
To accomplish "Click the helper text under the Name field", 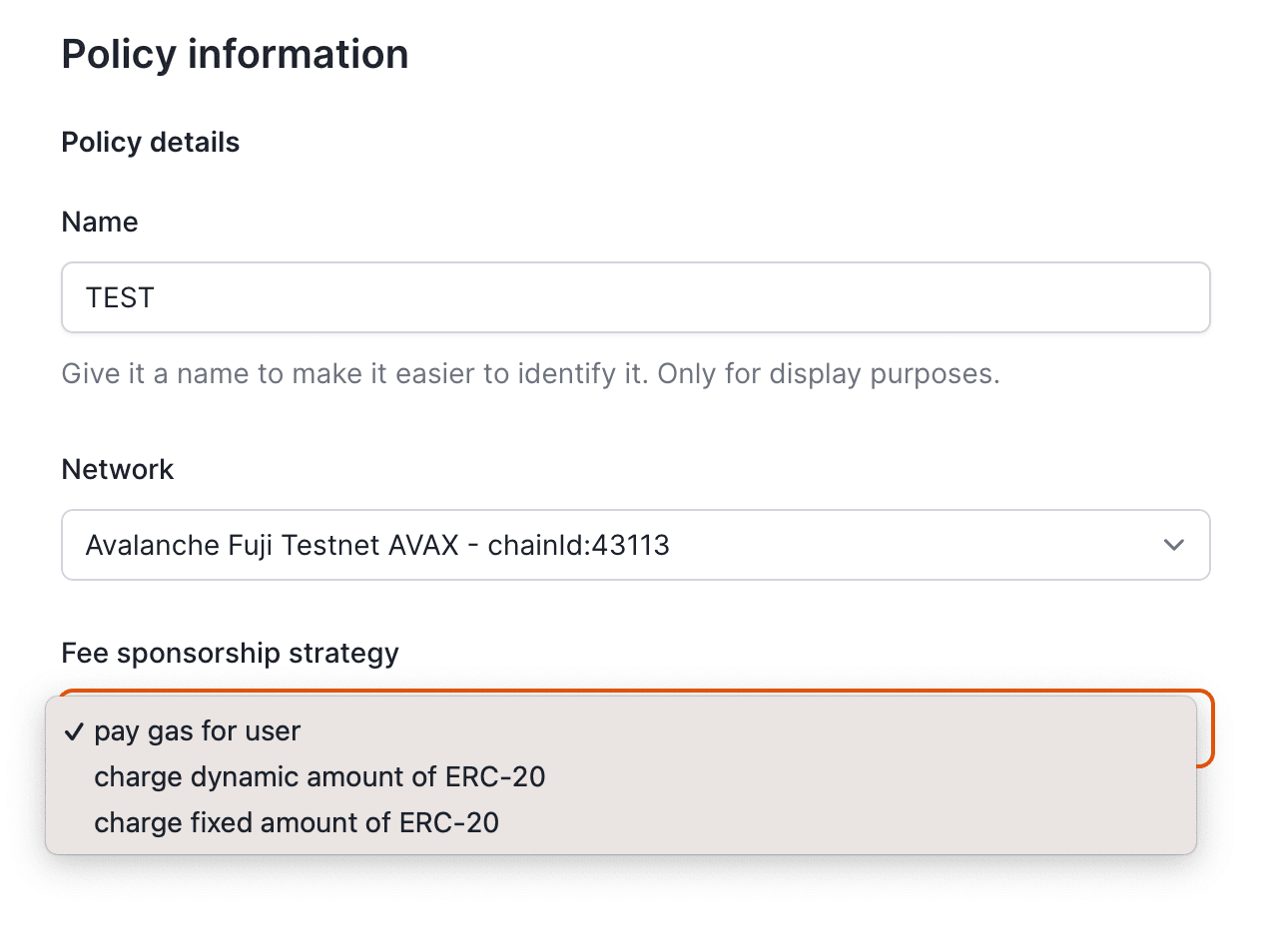I will coord(531,374).
